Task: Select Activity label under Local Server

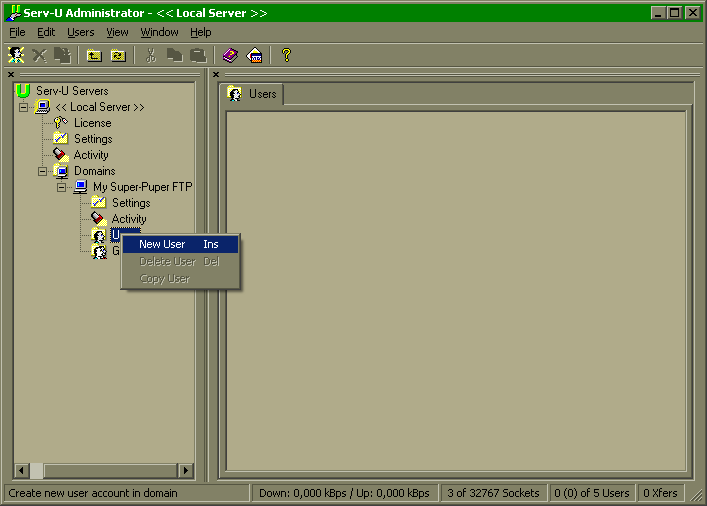Action: 91,155
